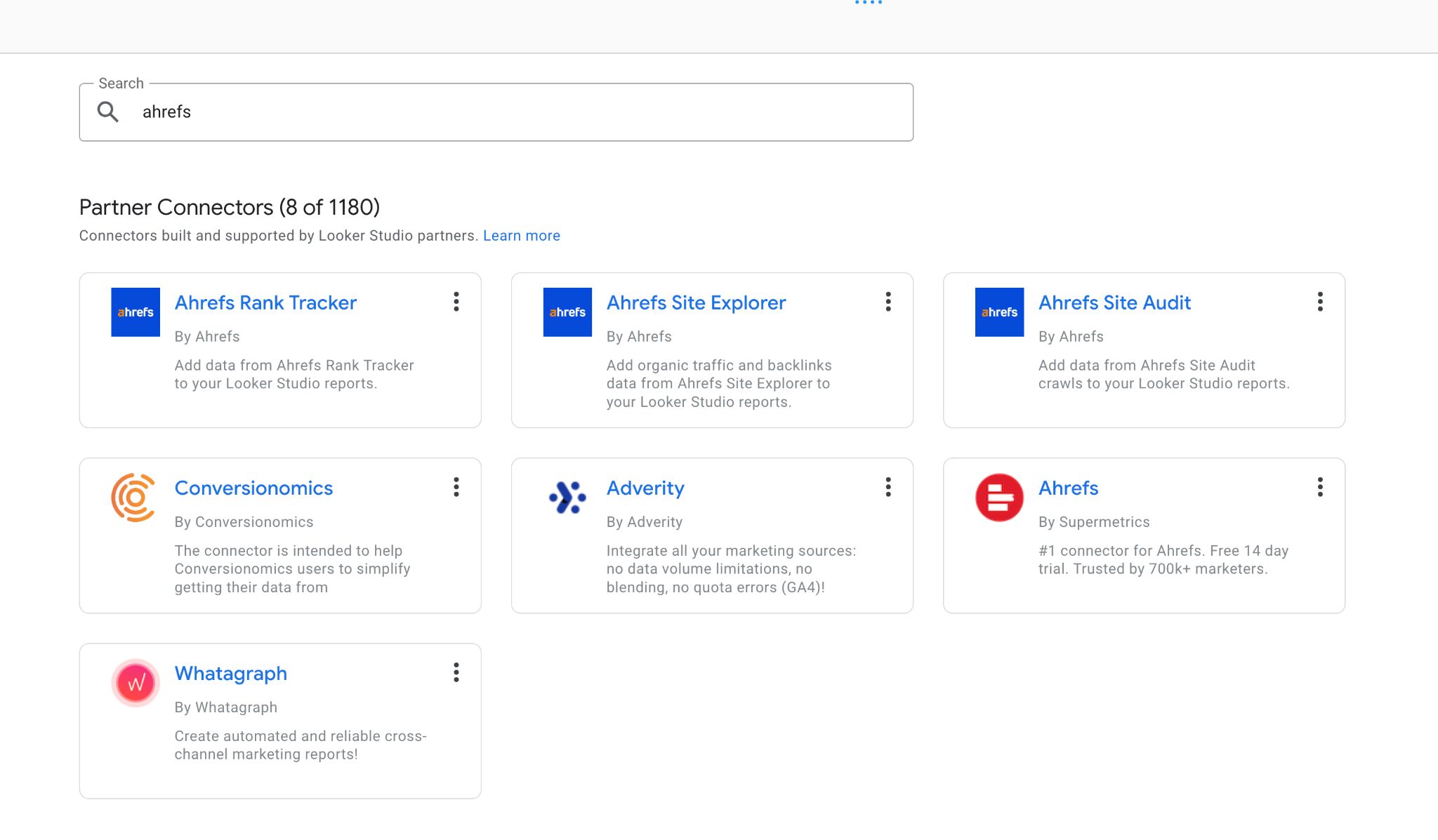Click the Ahrefs Rank Tracker logo icon
The height and width of the screenshot is (840, 1438).
(135, 312)
